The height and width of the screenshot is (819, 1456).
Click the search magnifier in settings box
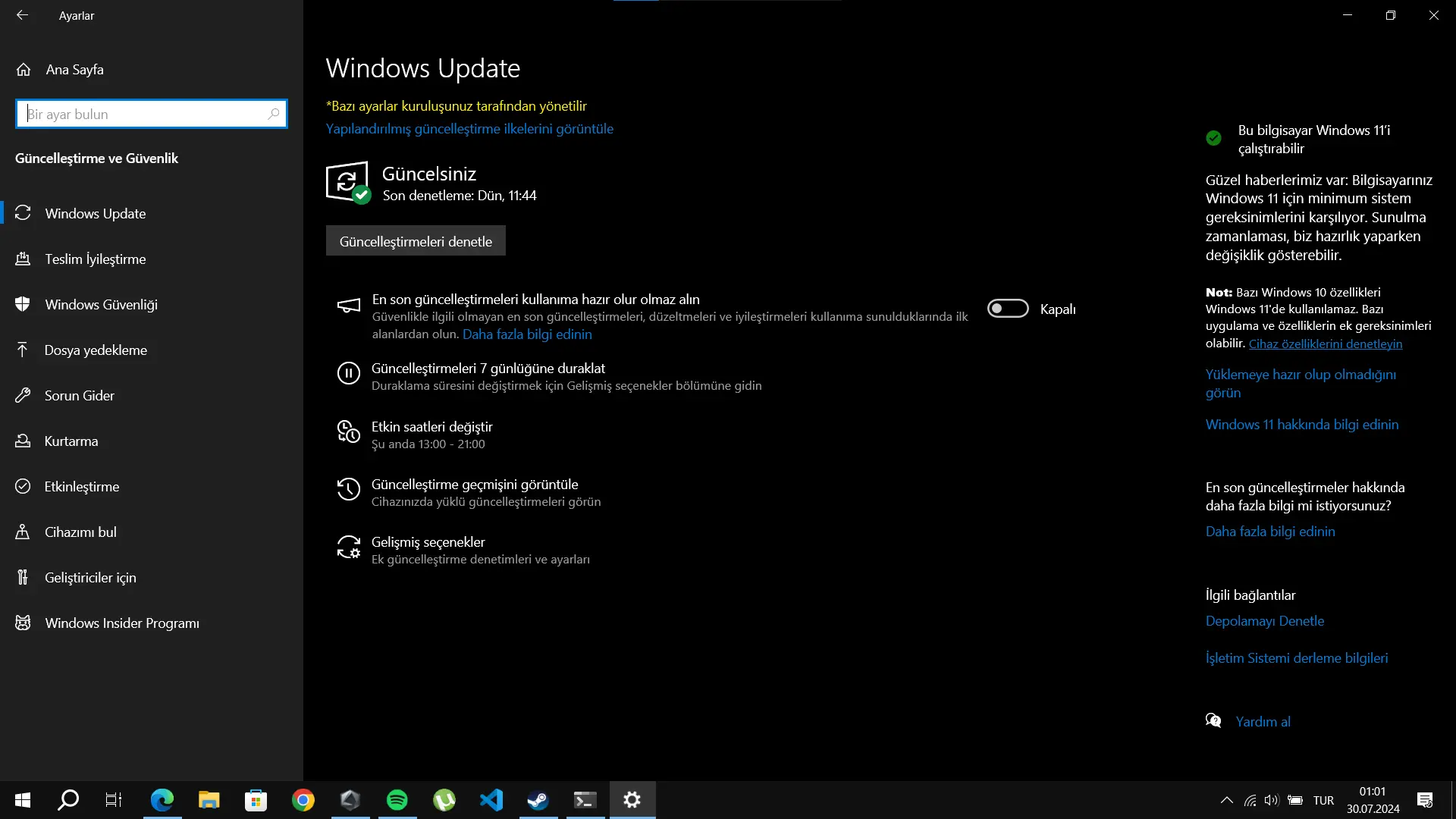(x=274, y=114)
